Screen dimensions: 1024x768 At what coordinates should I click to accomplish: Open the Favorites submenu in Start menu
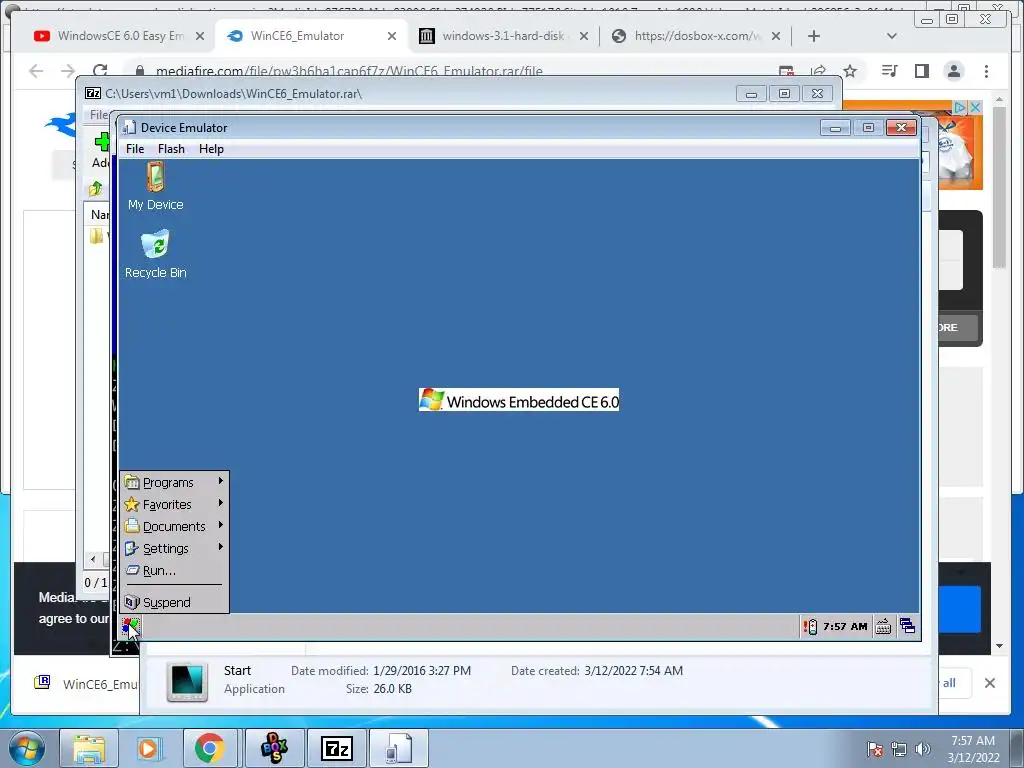(x=174, y=504)
